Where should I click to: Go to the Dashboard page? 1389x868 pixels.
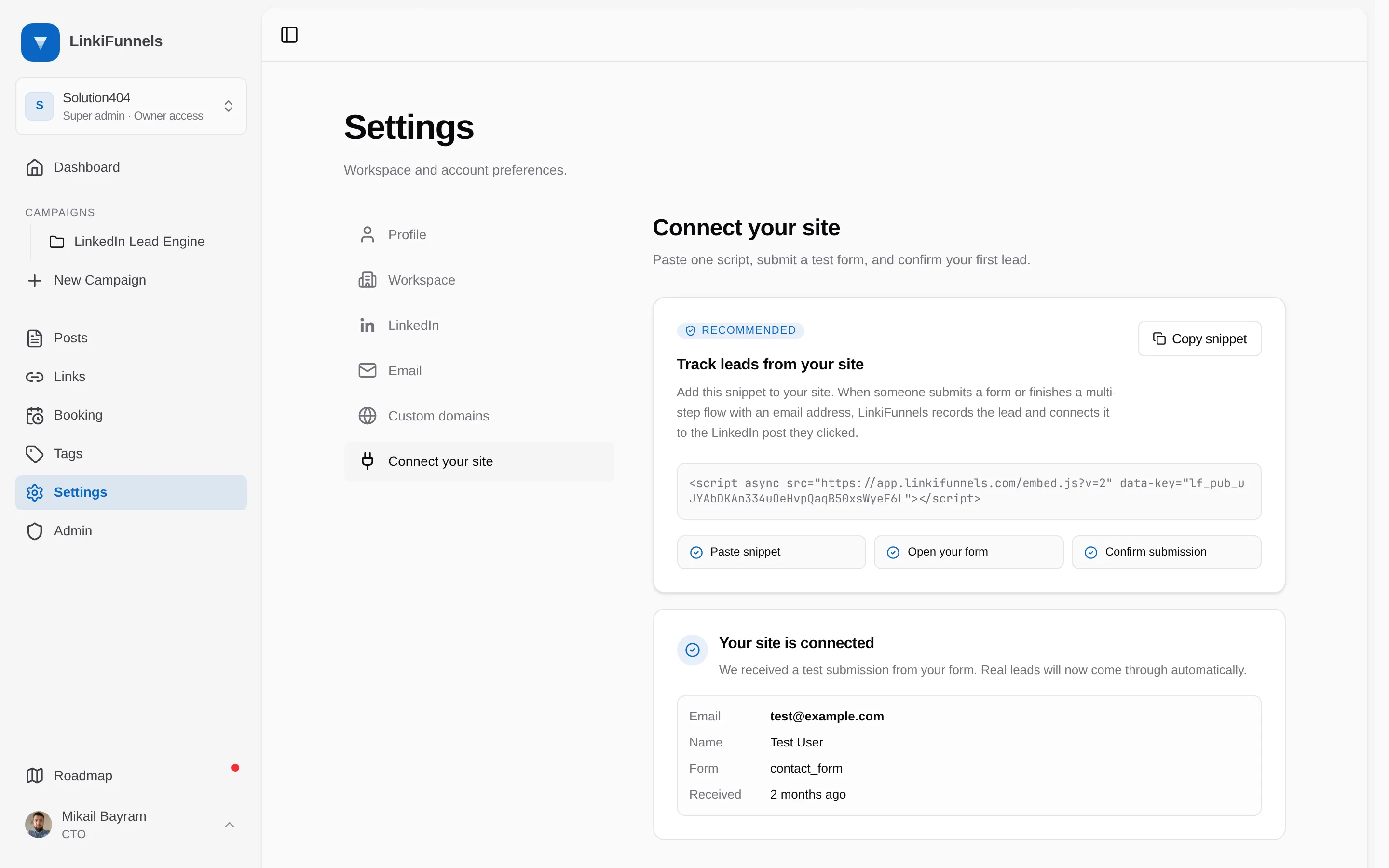[x=131, y=167]
